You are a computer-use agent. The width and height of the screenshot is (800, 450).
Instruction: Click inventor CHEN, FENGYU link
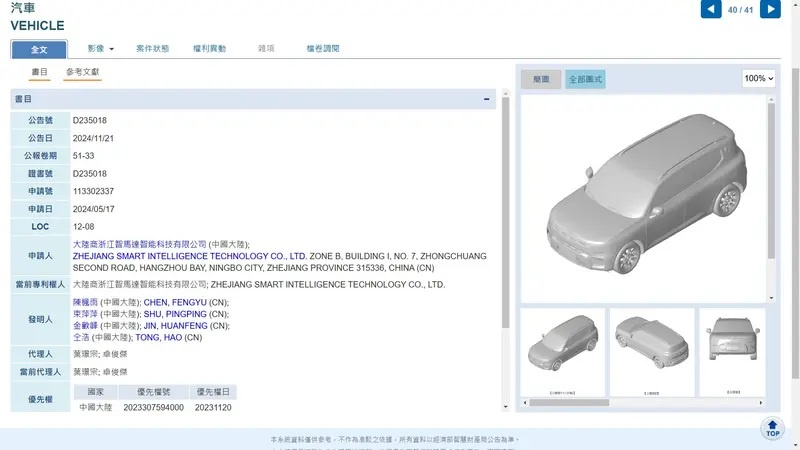point(175,302)
